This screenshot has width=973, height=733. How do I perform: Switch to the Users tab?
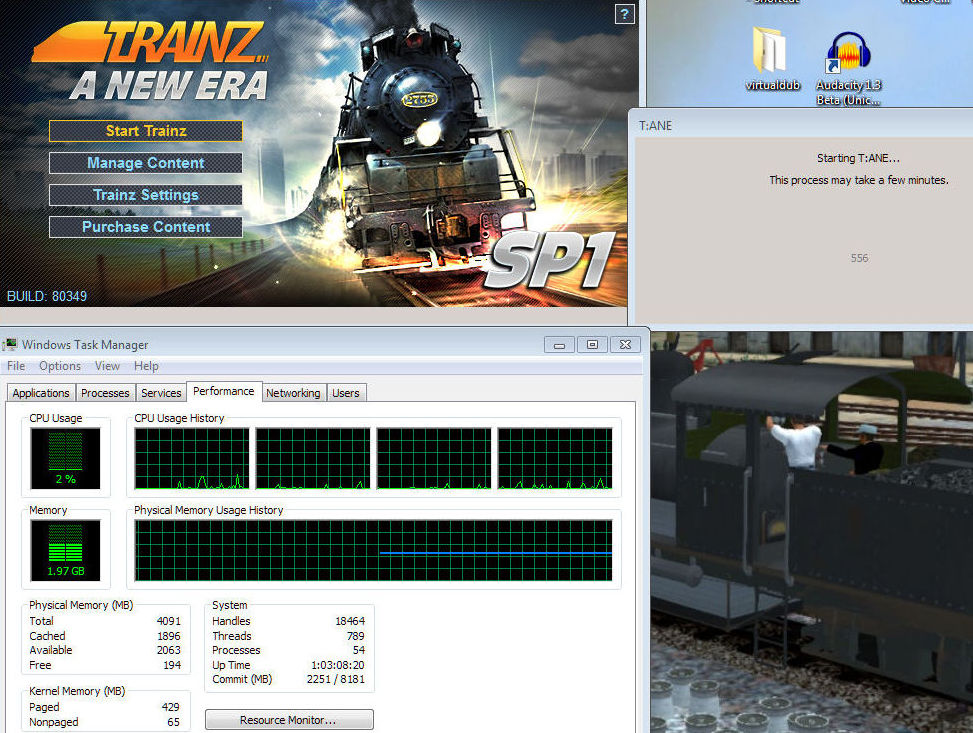(x=346, y=393)
